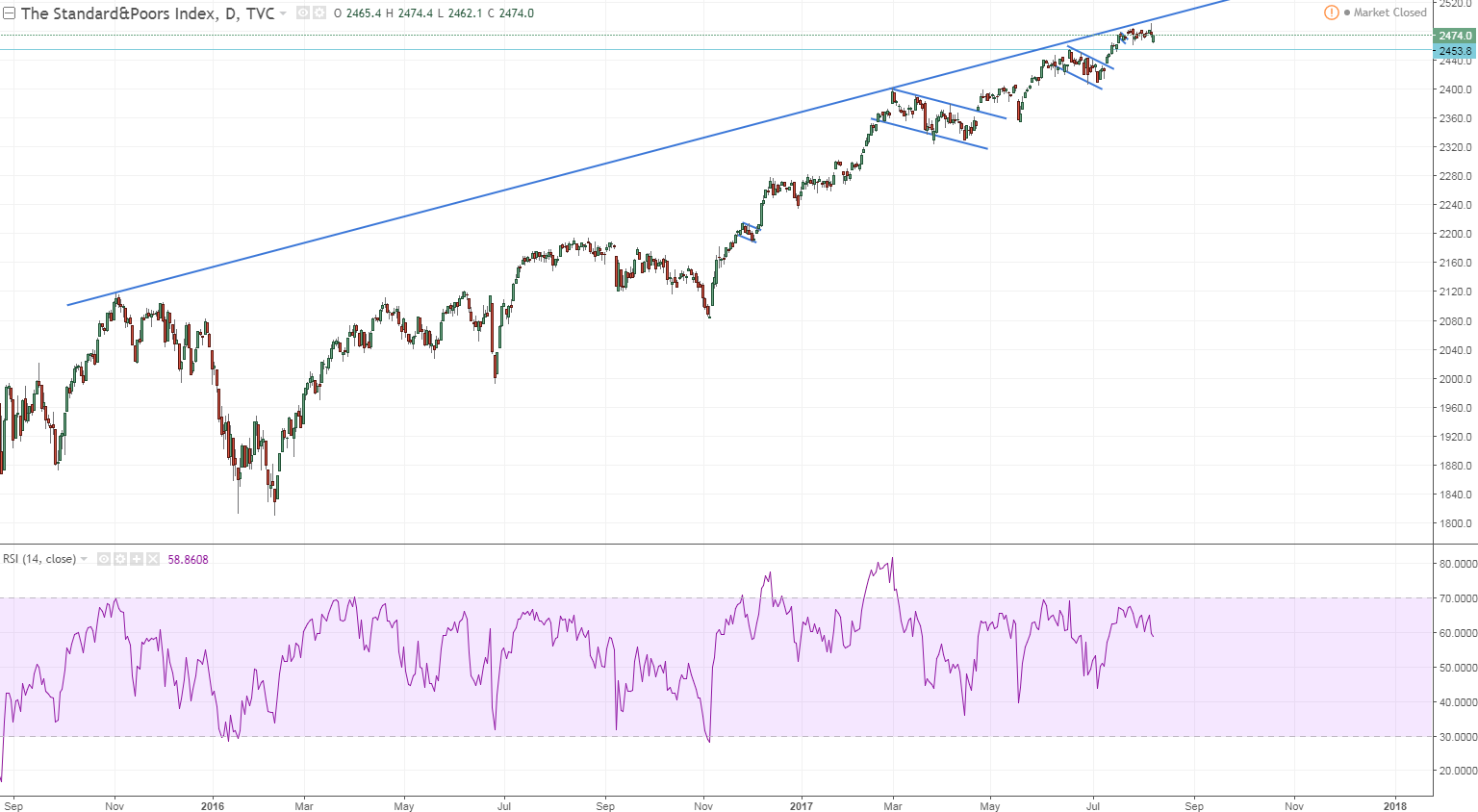The image size is (1478, 812).
Task: Click the close price value C 2474.0
Action: click(511, 13)
